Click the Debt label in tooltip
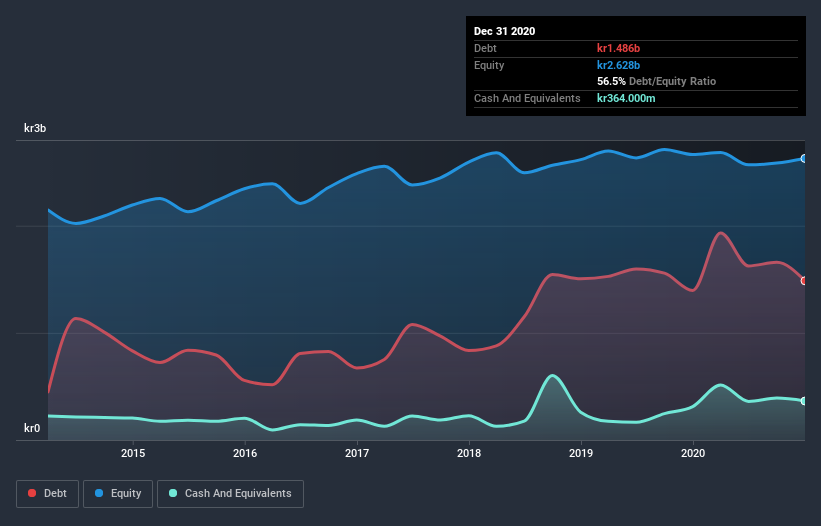 pos(485,48)
